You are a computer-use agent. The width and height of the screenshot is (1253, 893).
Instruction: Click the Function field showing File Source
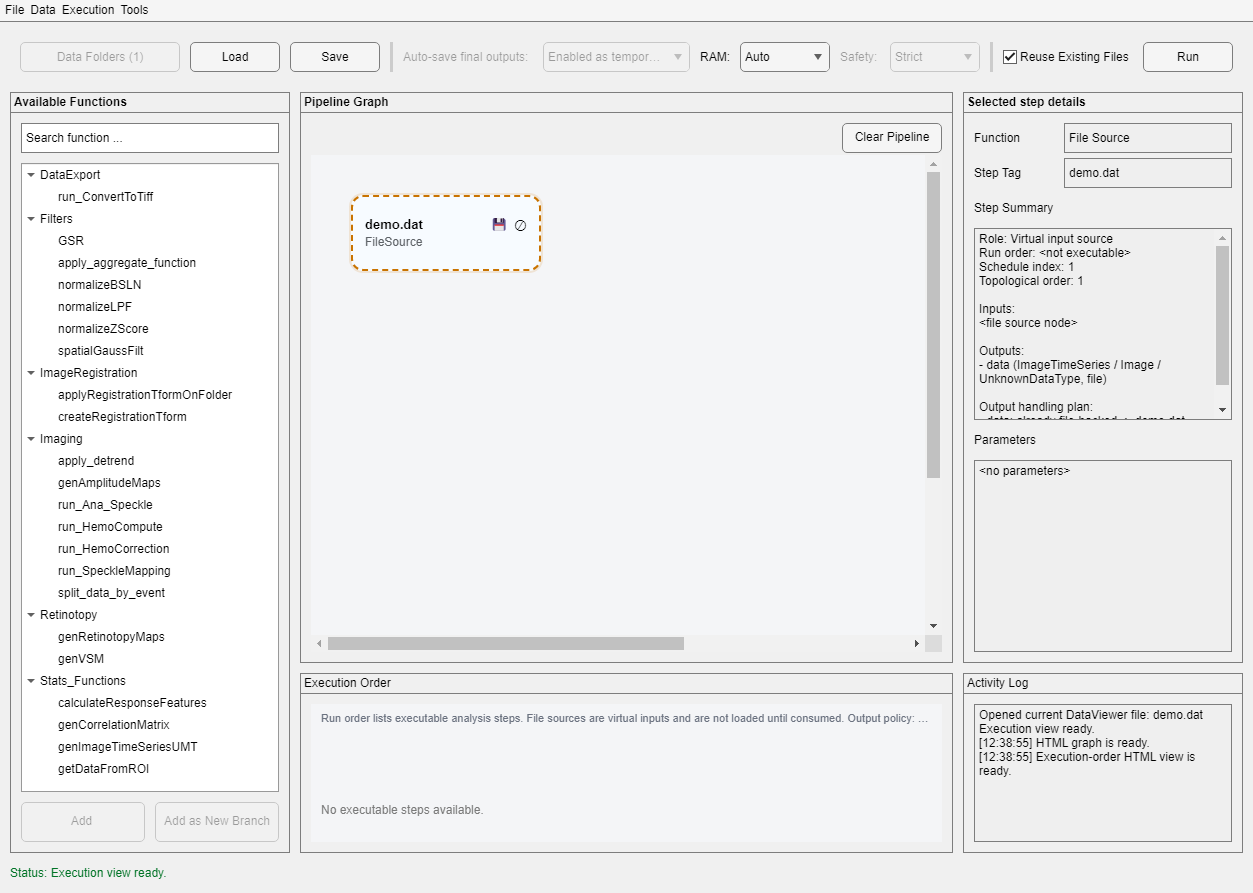click(1148, 138)
